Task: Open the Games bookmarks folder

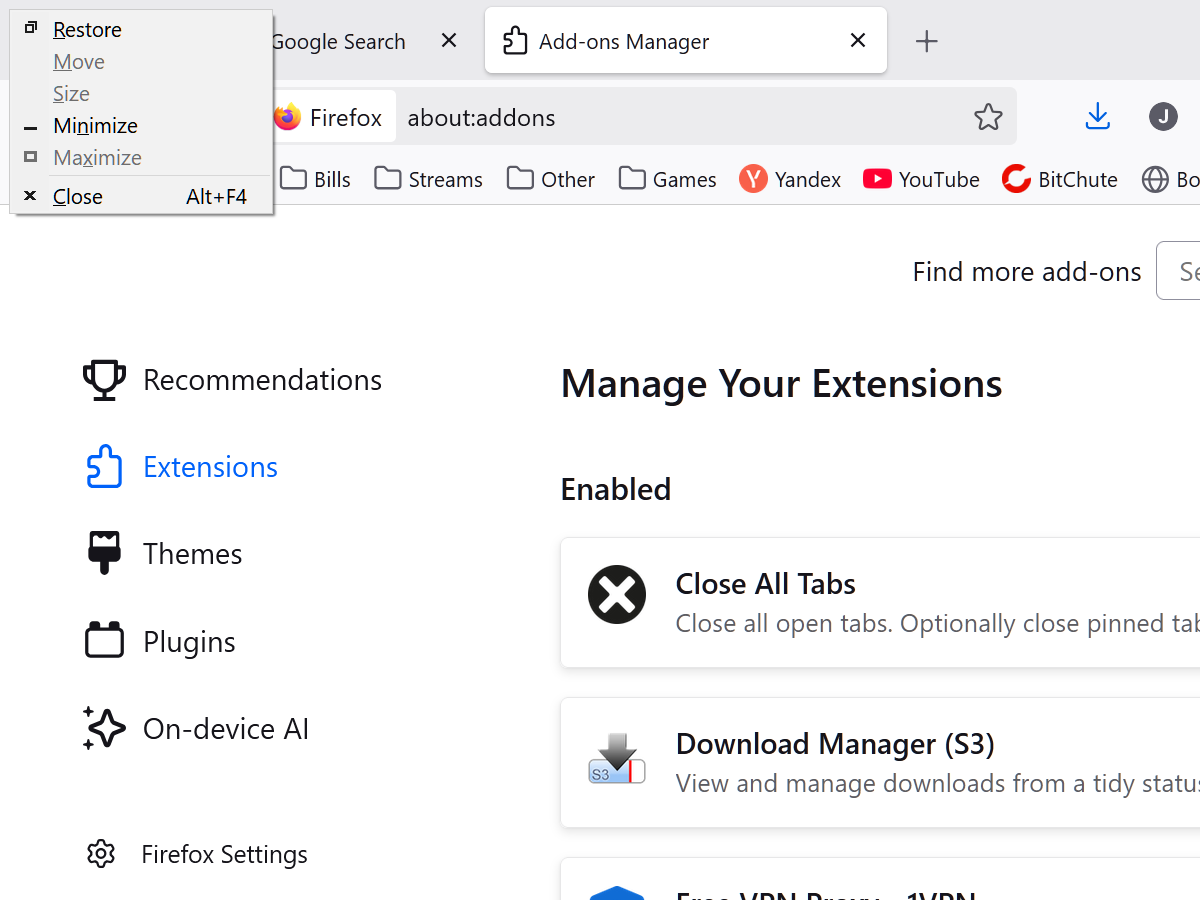Action: click(667, 179)
